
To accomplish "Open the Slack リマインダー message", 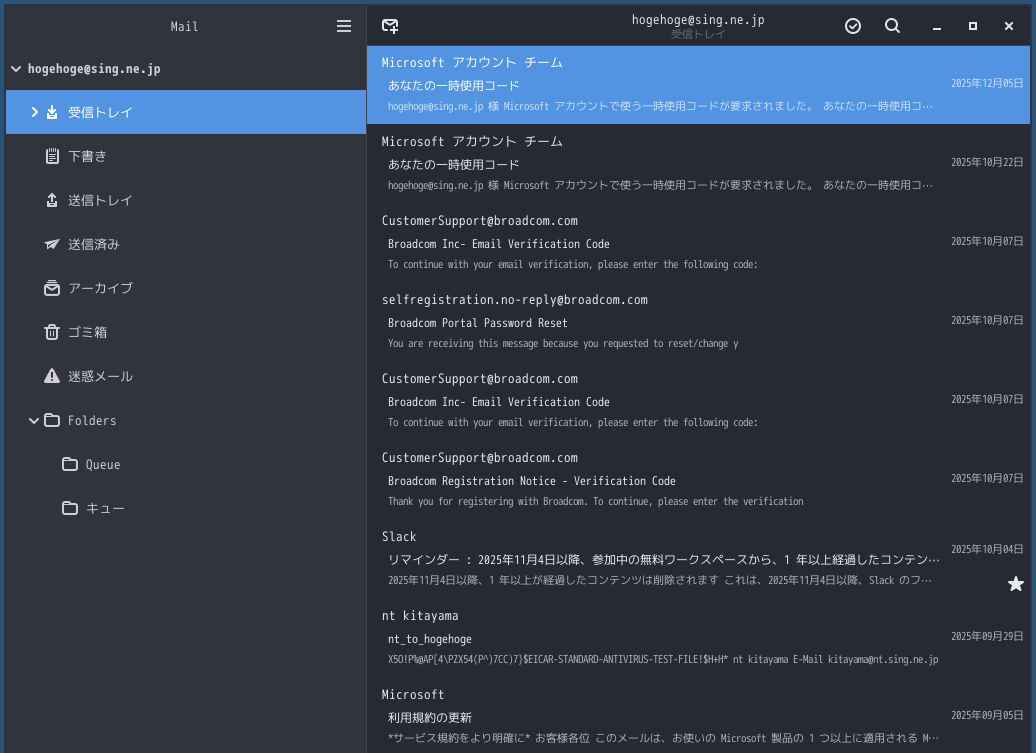I will [x=698, y=559].
